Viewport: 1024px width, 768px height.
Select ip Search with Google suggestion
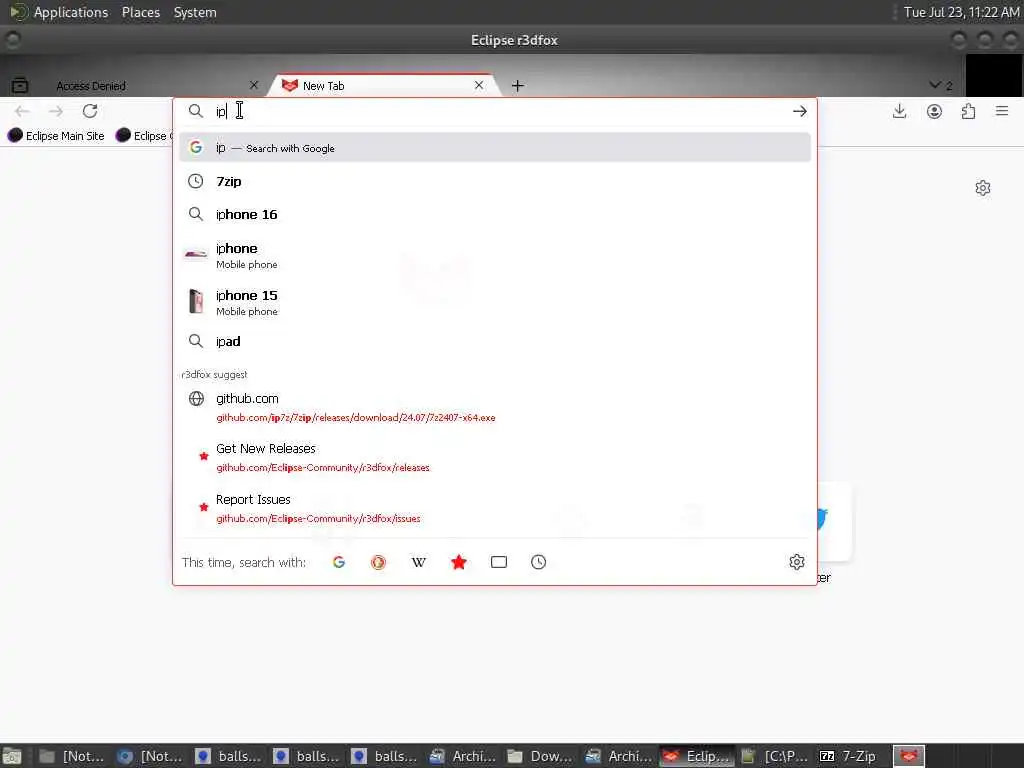[x=495, y=148]
